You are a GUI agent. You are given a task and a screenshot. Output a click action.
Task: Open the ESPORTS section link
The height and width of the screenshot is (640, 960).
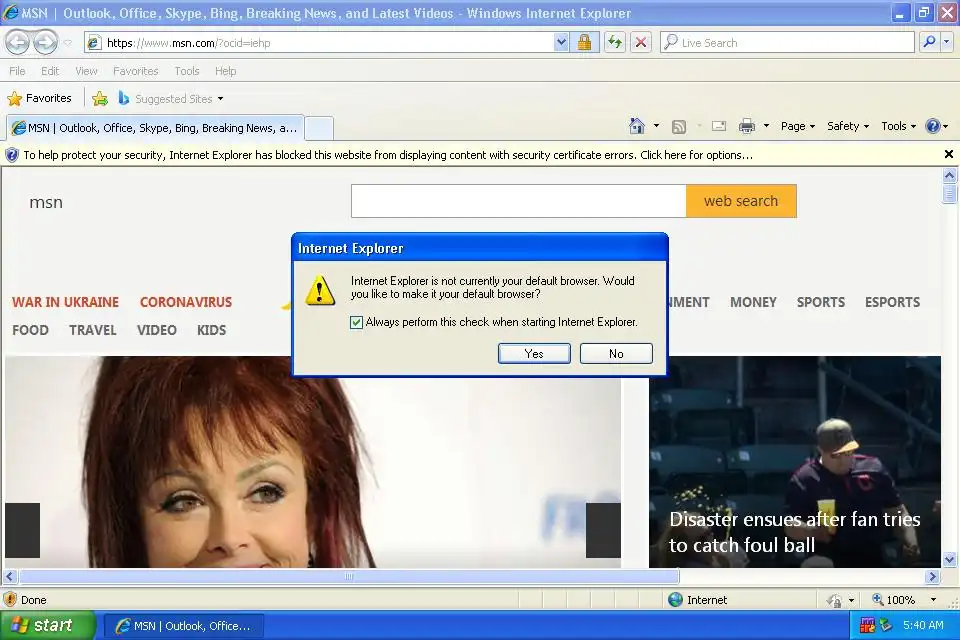point(892,302)
